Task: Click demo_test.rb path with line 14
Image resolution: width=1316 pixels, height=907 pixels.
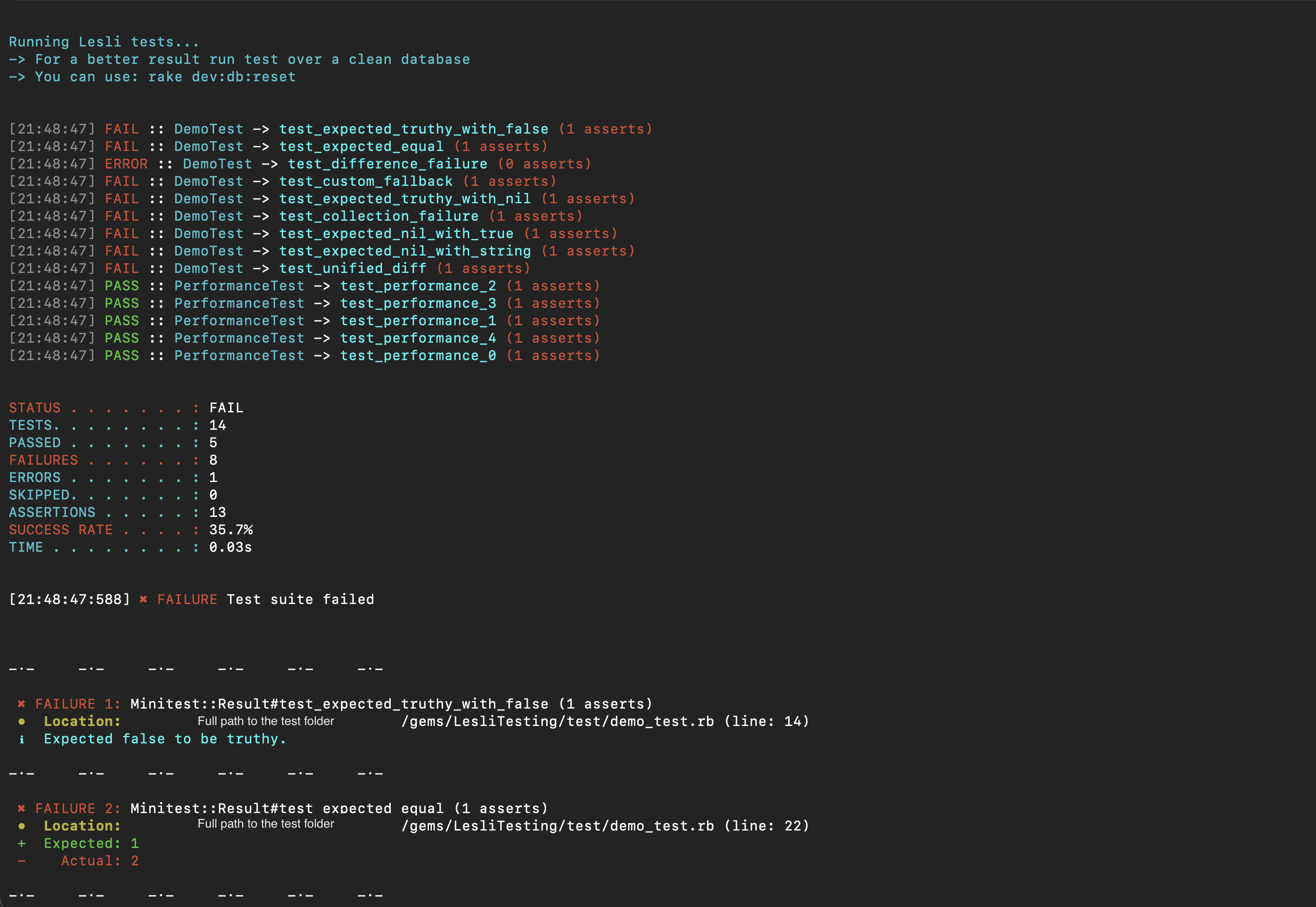Action: click(x=605, y=721)
